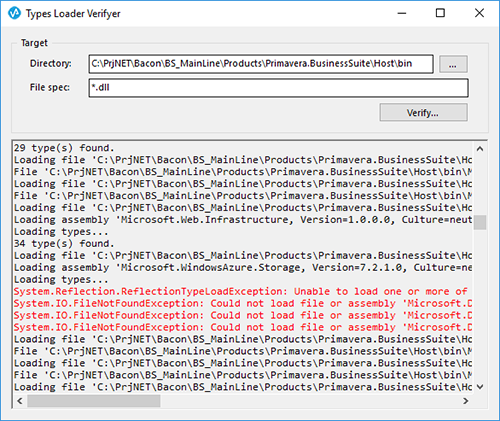
Task: Click the 'Target' group label
Action: click(34, 43)
